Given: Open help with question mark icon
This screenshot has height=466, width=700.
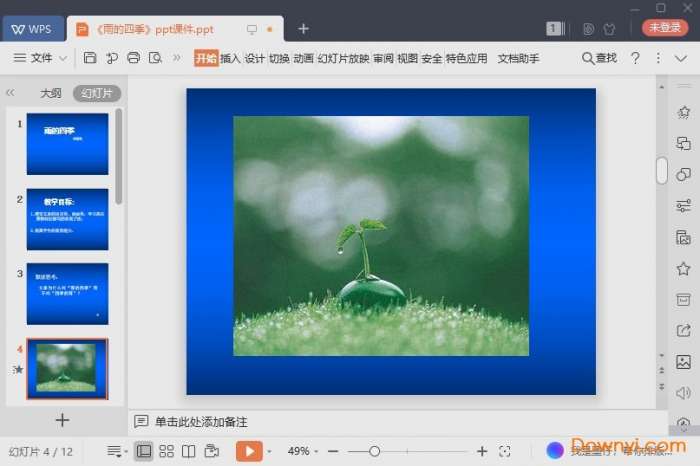Looking at the screenshot, I should (635, 58).
